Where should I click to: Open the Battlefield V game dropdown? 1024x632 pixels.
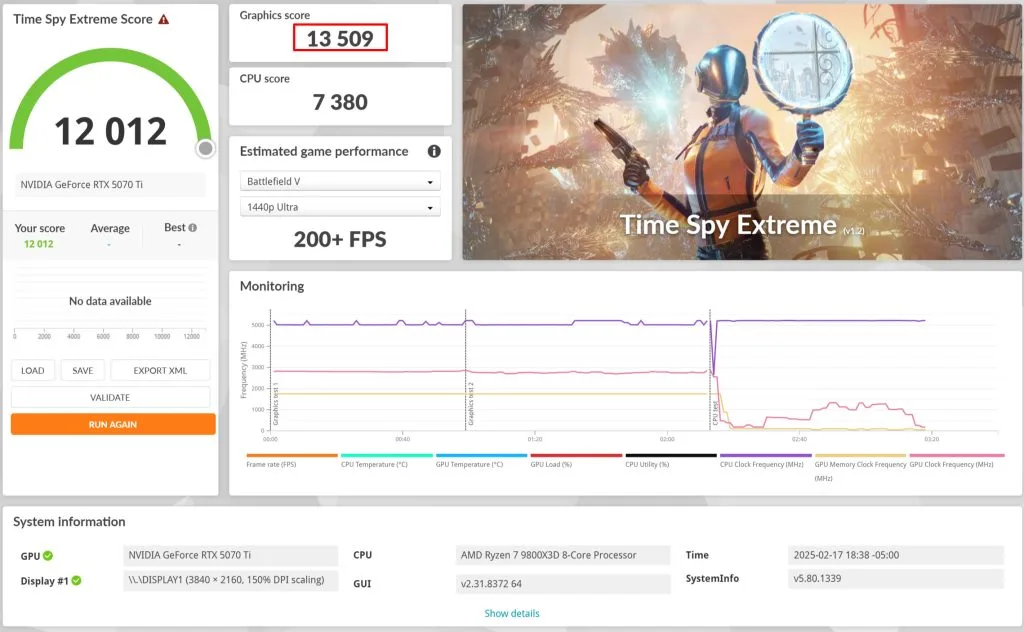[340, 182]
